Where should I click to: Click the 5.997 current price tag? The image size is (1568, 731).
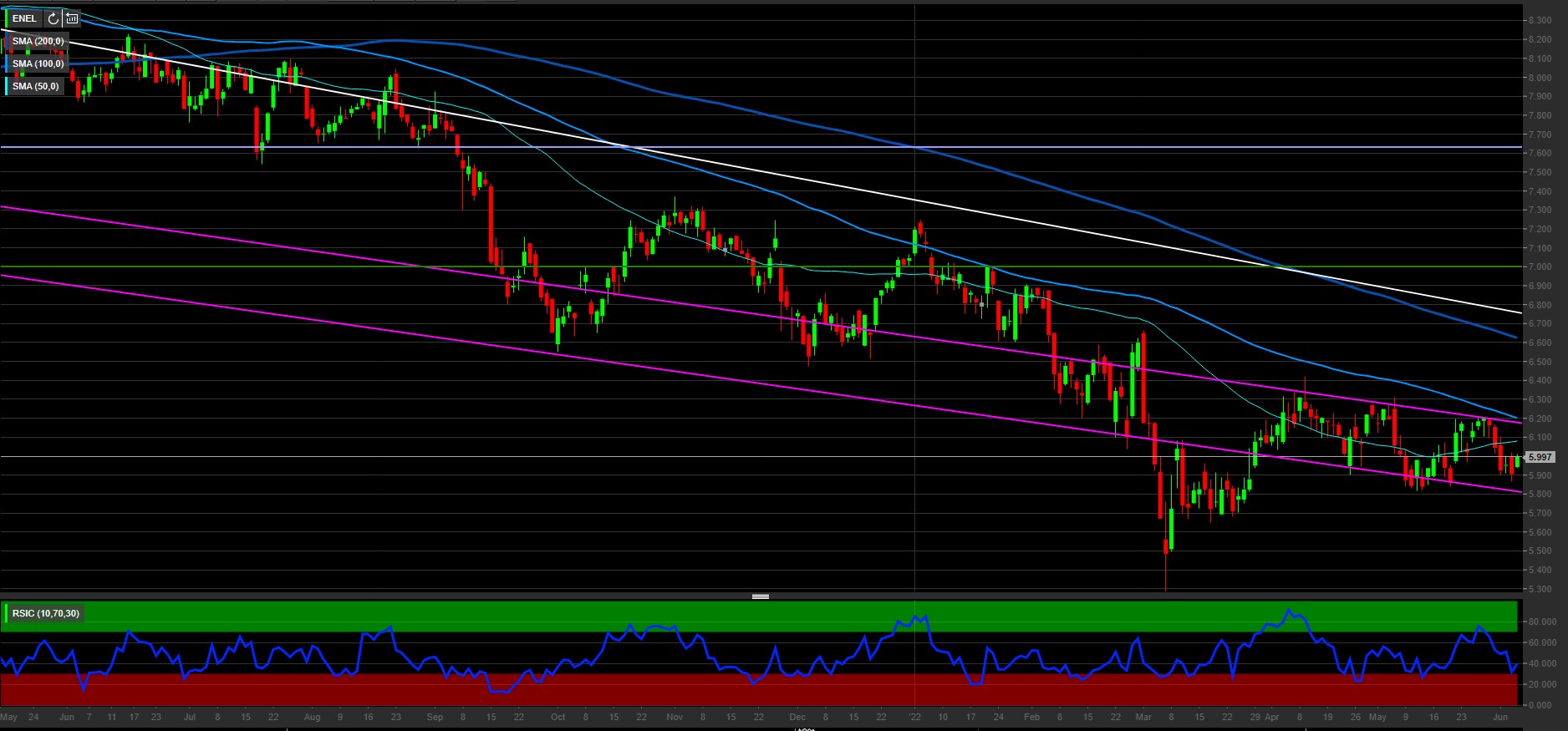[x=1539, y=457]
